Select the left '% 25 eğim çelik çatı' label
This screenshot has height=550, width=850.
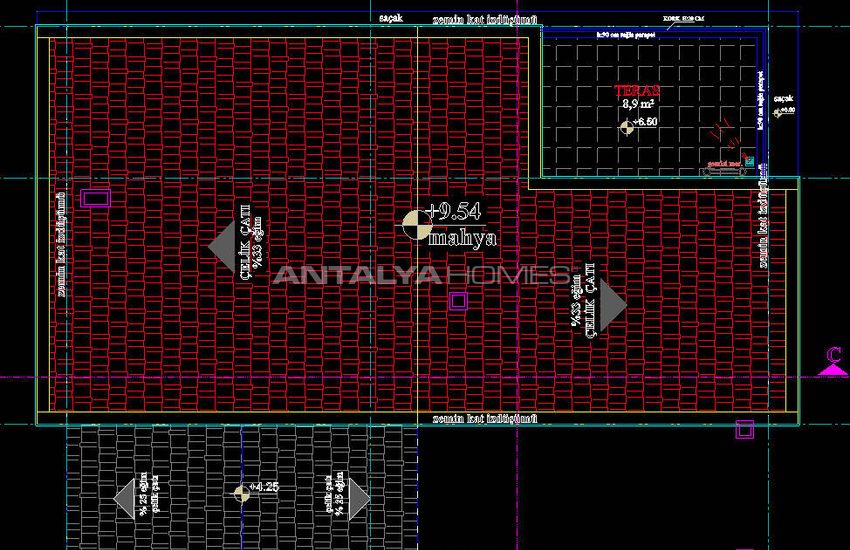pyautogui.click(x=149, y=493)
